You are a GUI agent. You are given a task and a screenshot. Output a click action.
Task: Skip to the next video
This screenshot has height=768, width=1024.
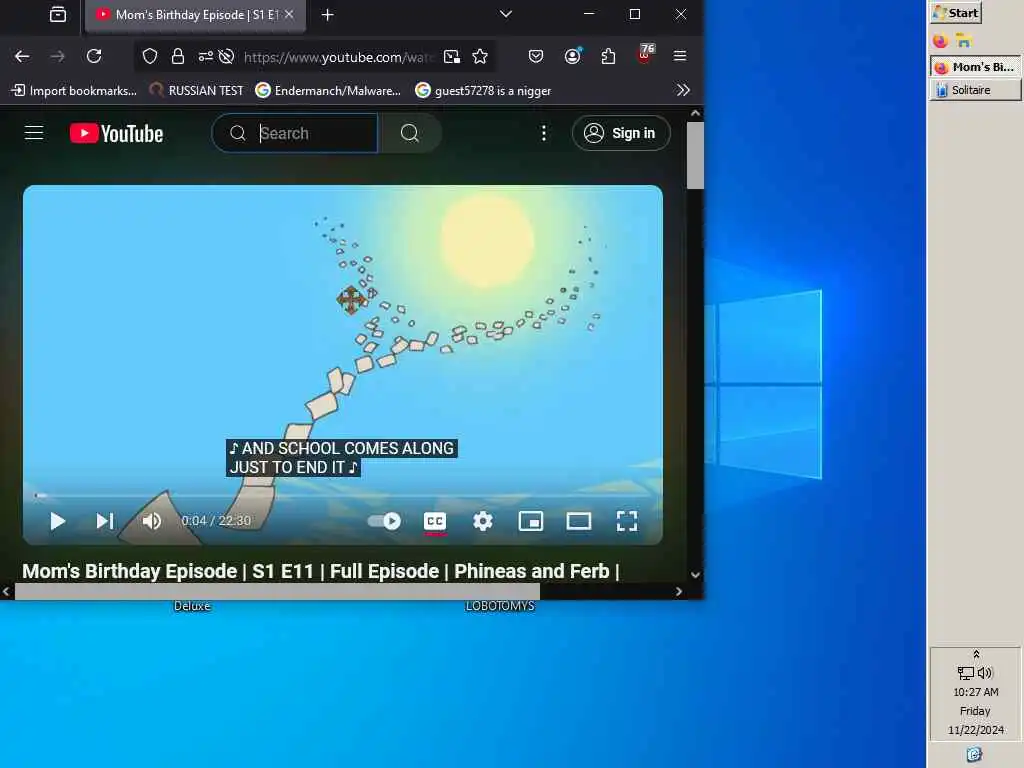coord(105,521)
